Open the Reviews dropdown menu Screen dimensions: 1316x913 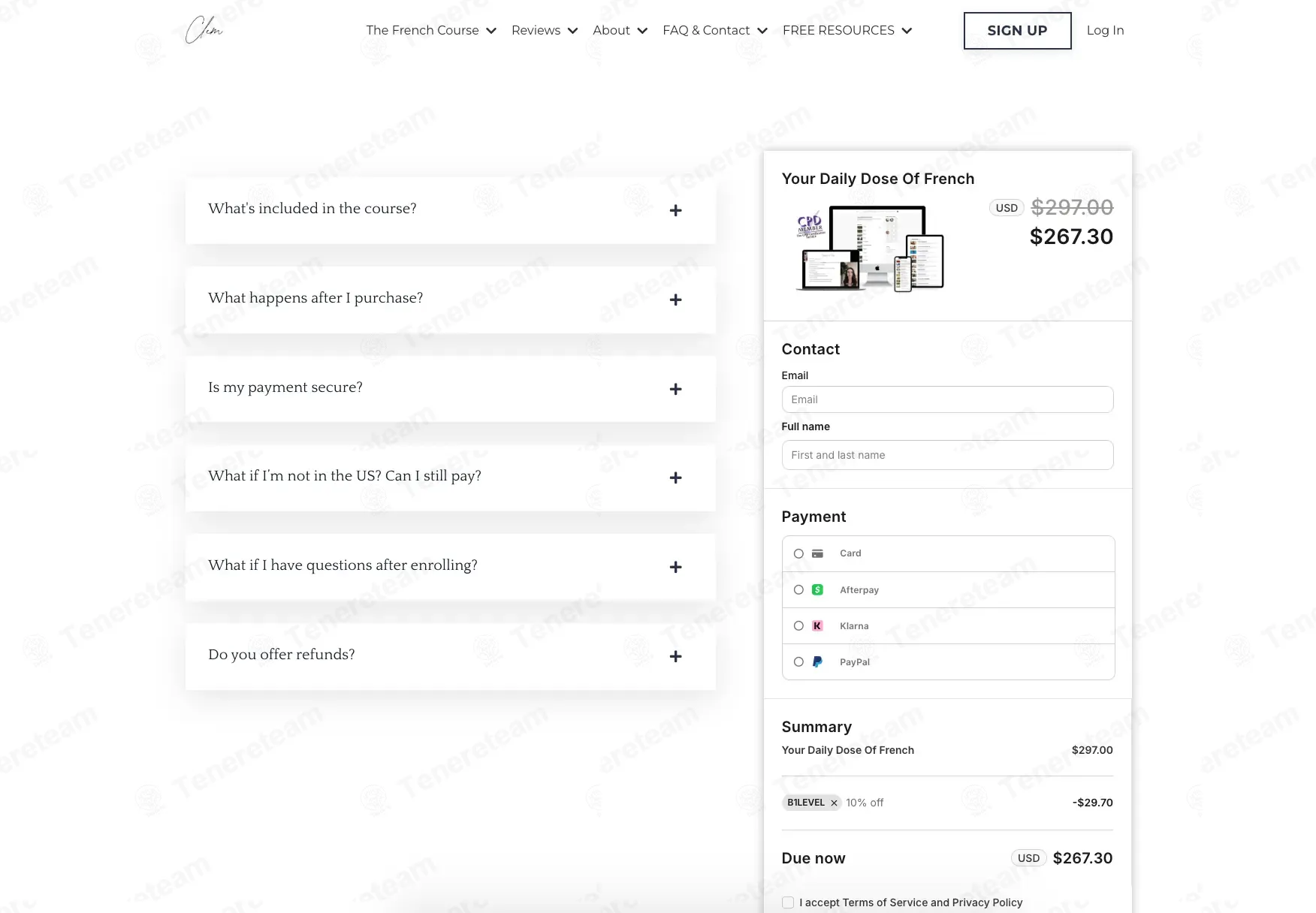pos(545,30)
